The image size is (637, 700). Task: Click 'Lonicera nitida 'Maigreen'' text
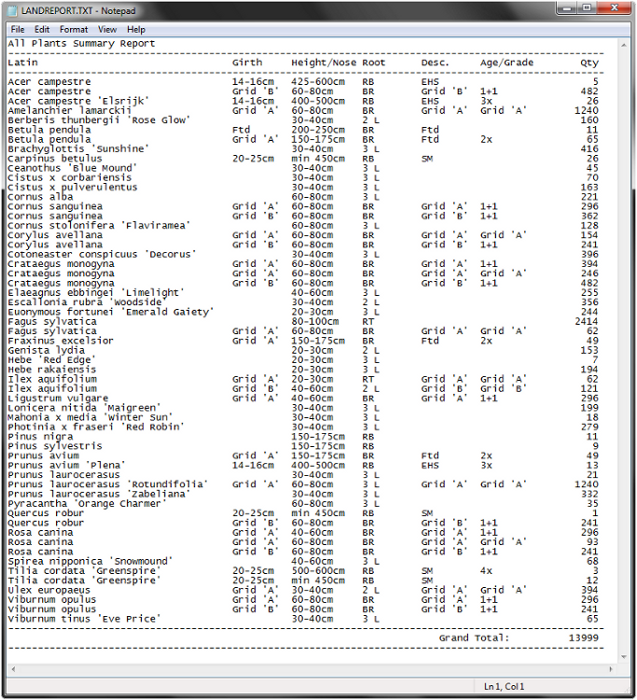(84, 408)
